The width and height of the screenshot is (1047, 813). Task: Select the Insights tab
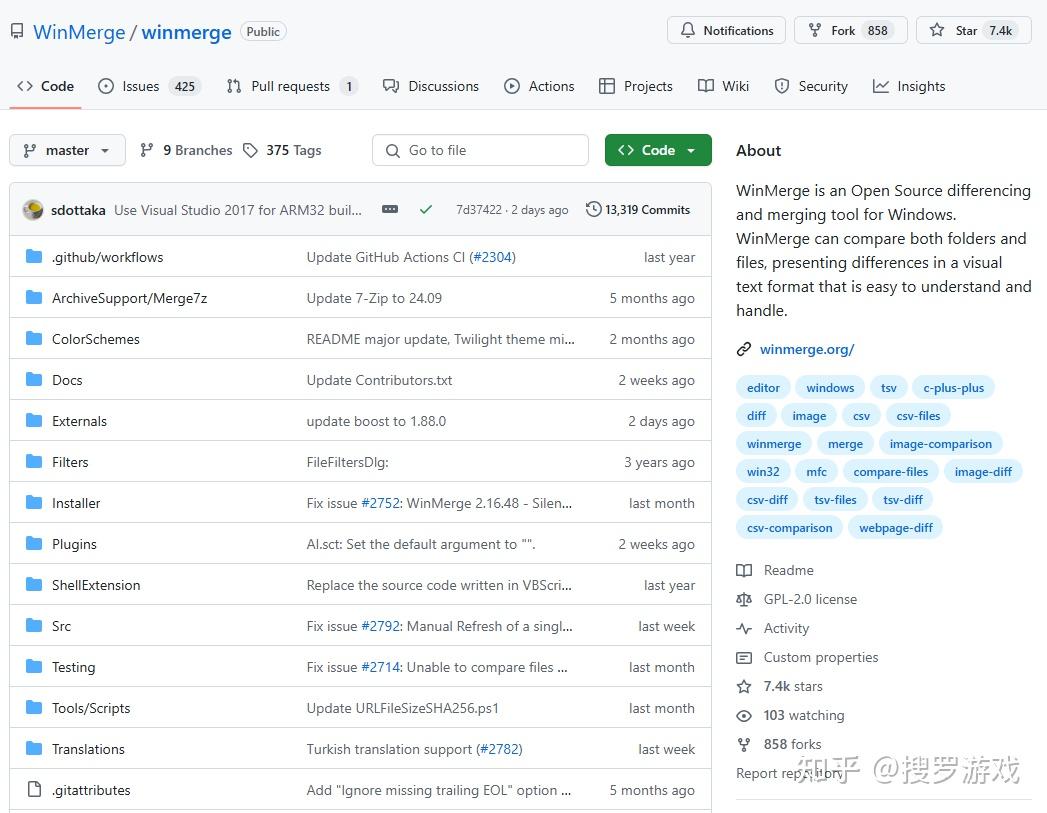[909, 86]
